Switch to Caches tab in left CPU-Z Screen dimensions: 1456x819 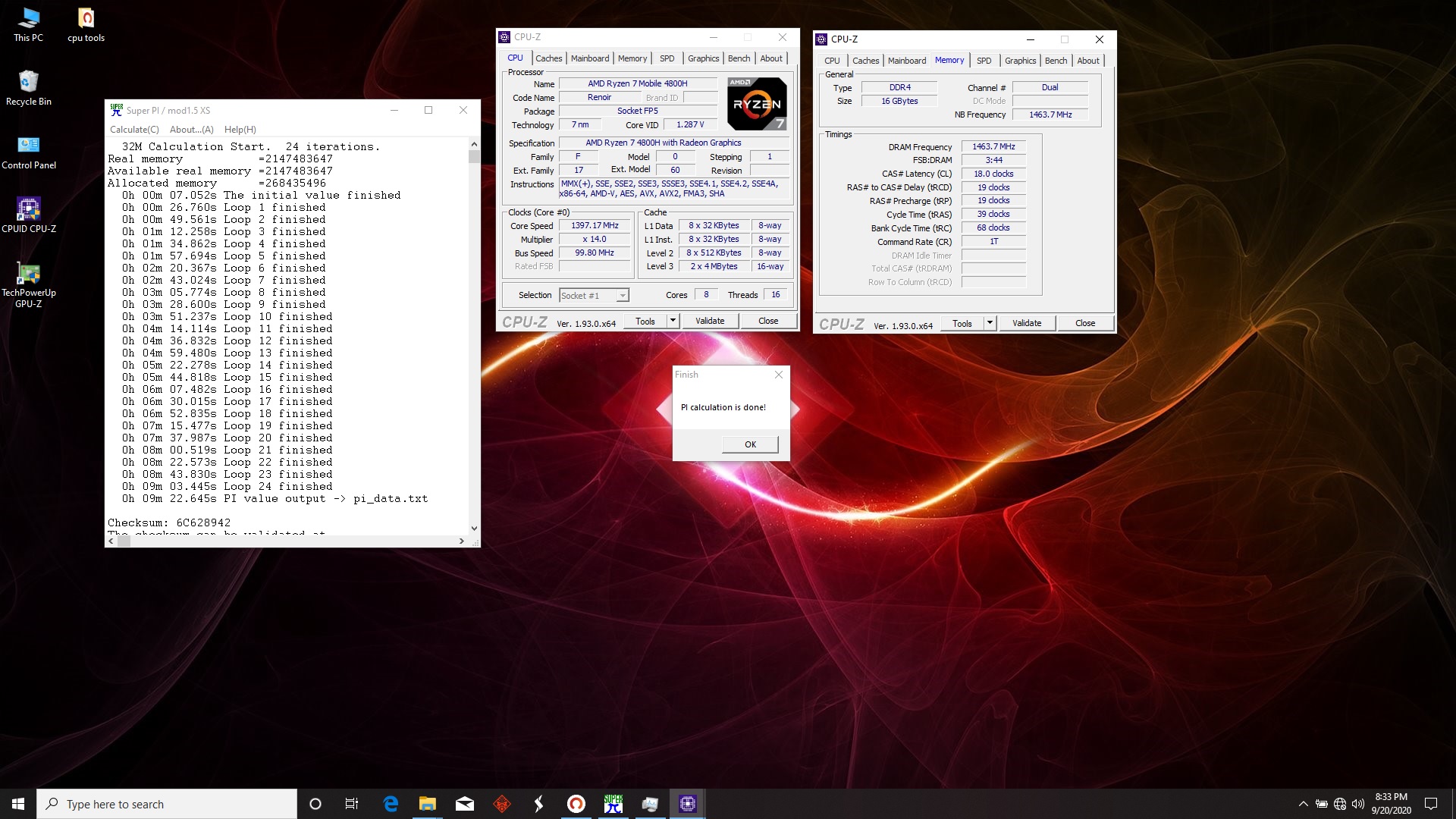pyautogui.click(x=549, y=58)
